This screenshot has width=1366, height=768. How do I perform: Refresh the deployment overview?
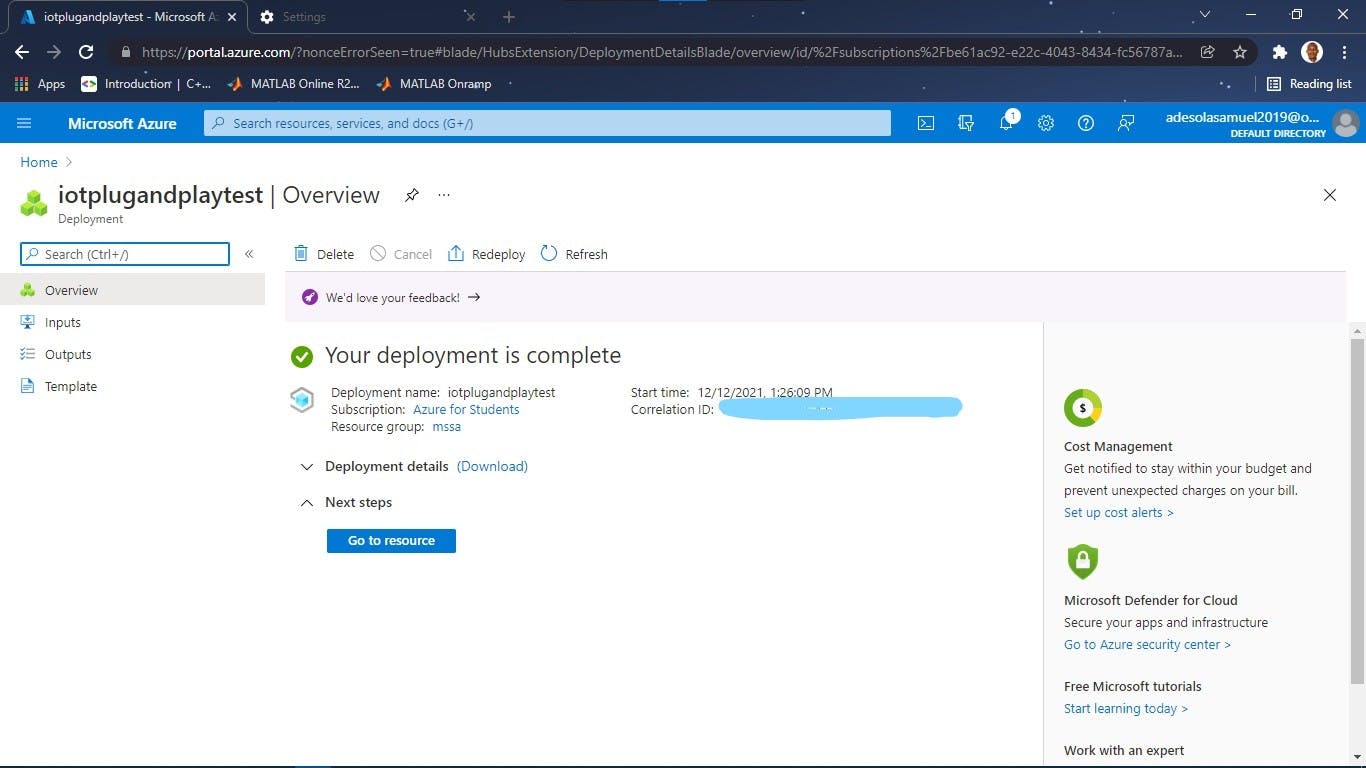tap(574, 254)
